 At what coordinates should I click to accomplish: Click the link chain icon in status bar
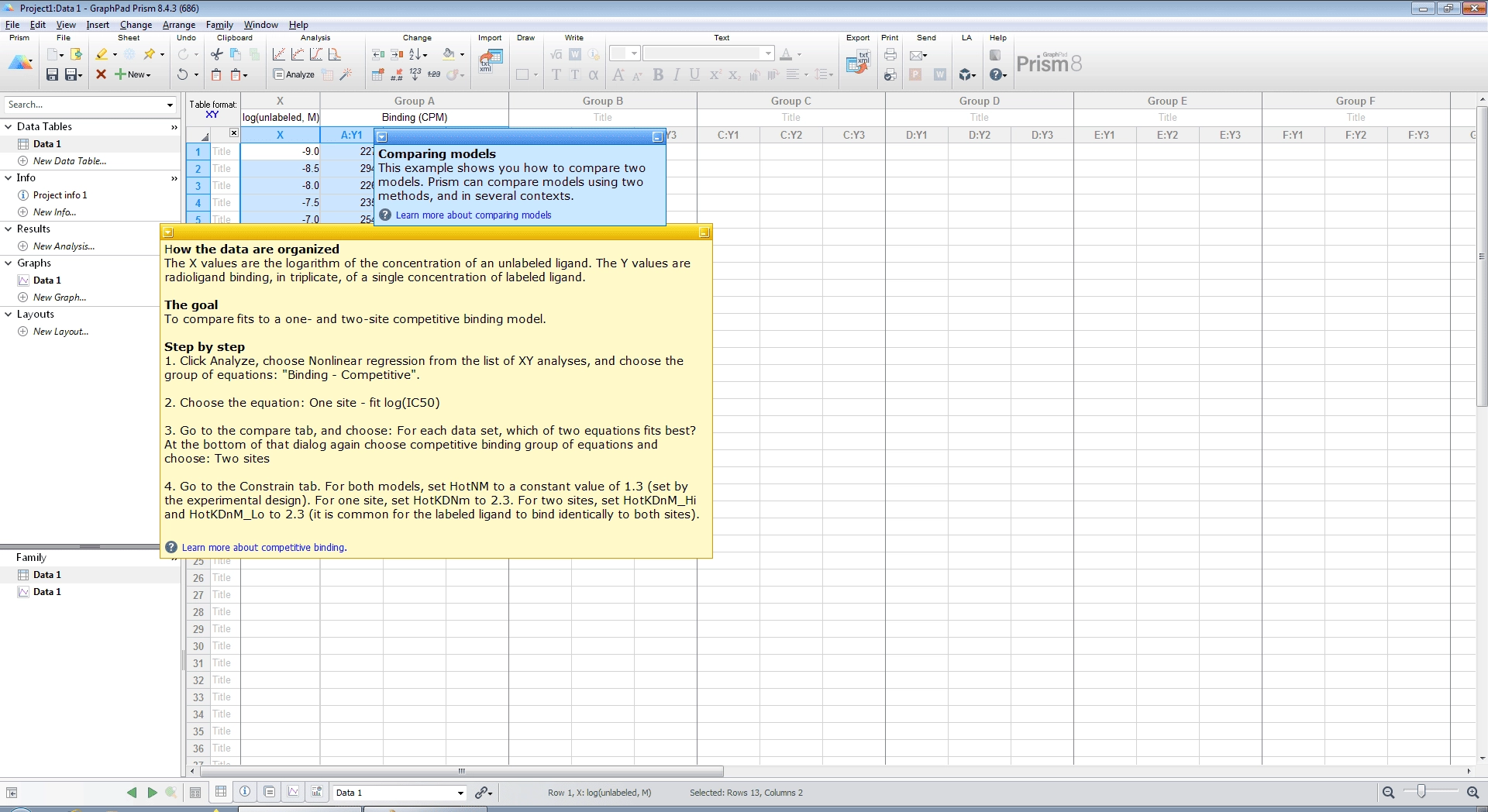click(482, 793)
